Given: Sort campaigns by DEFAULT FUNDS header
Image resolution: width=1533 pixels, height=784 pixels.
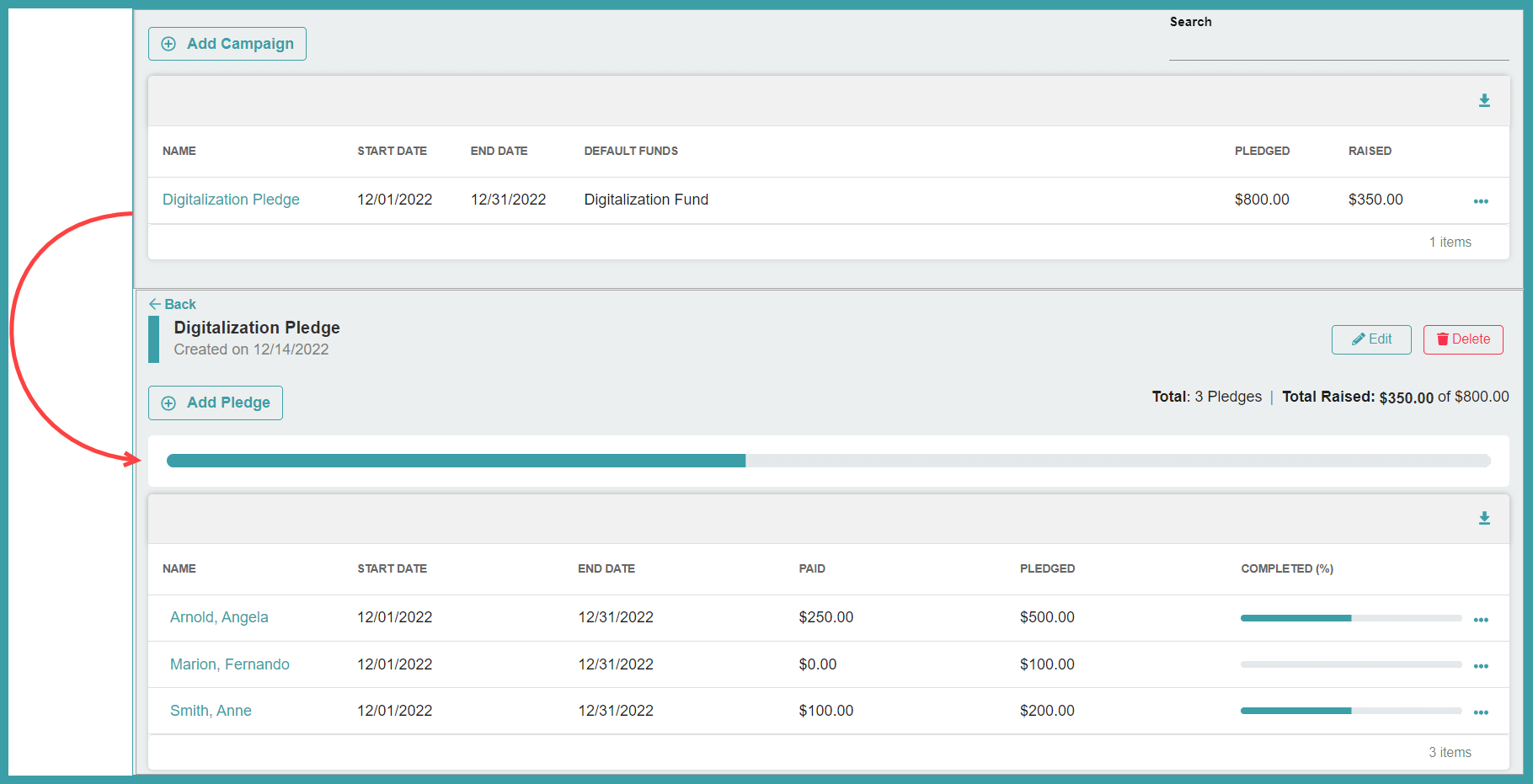Looking at the screenshot, I should [631, 151].
